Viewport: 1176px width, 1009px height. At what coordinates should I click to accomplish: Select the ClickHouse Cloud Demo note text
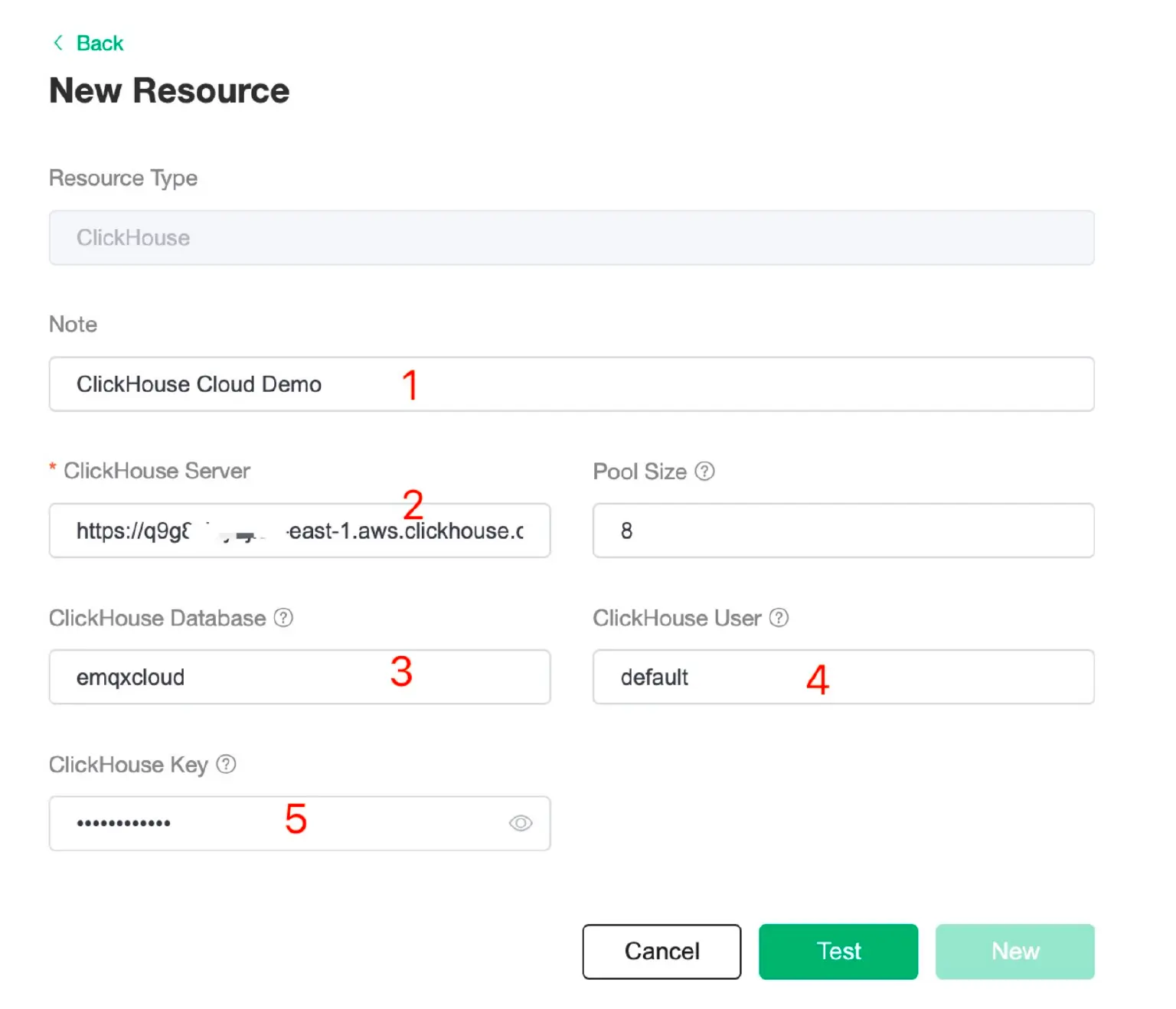tap(198, 384)
